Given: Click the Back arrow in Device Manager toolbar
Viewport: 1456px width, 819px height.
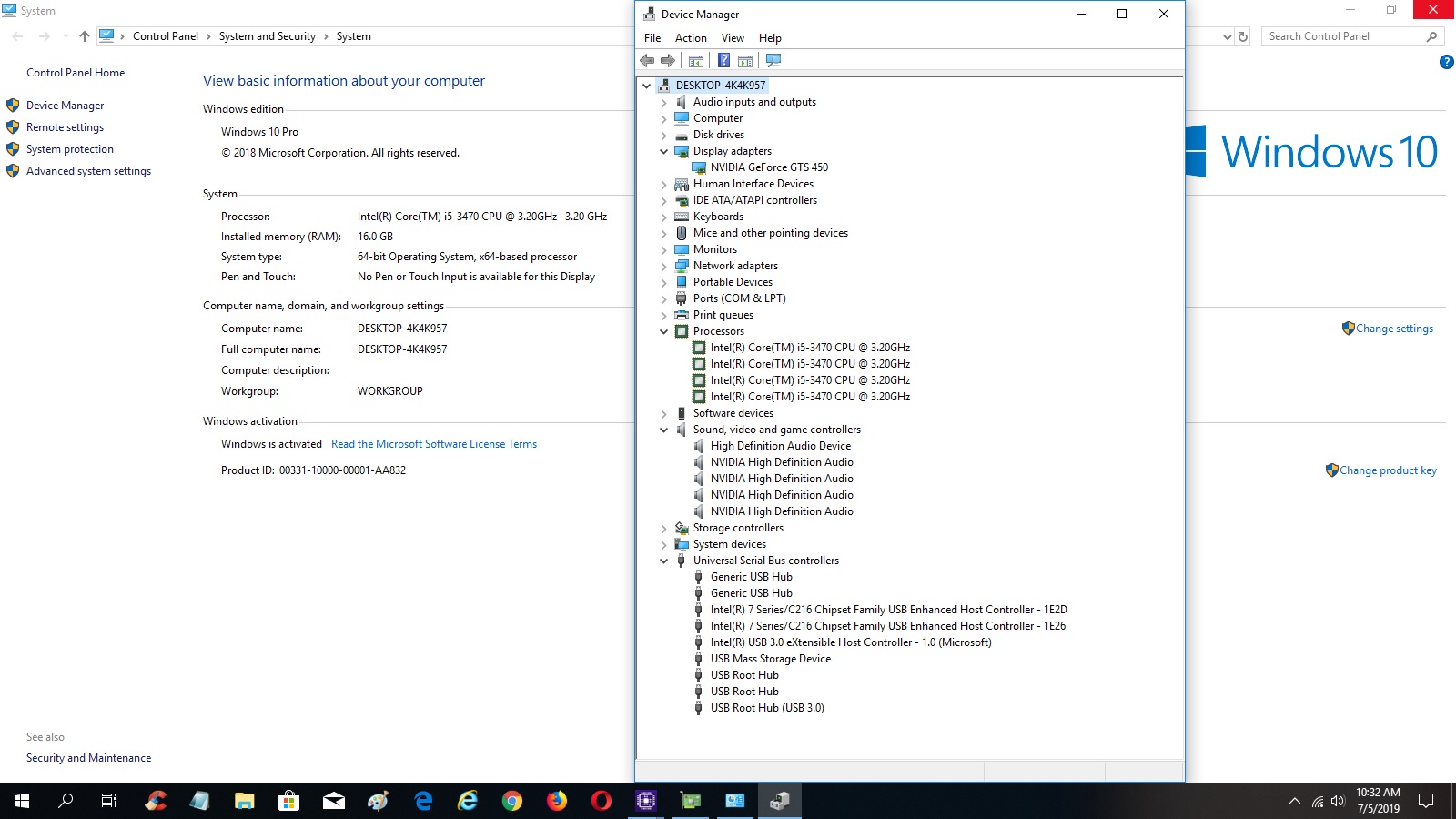Looking at the screenshot, I should (x=647, y=61).
